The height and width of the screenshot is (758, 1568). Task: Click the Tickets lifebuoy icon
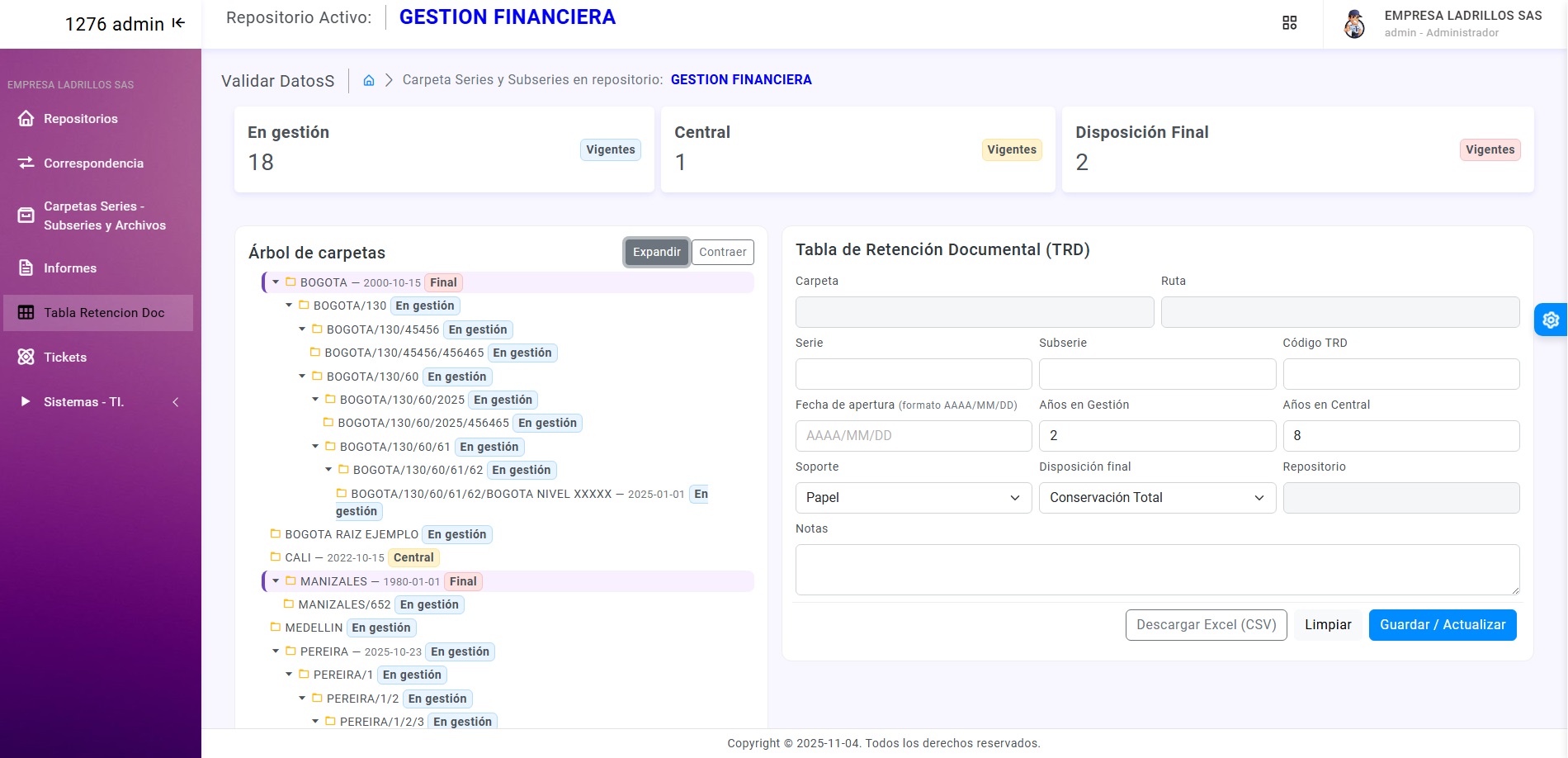pos(26,357)
